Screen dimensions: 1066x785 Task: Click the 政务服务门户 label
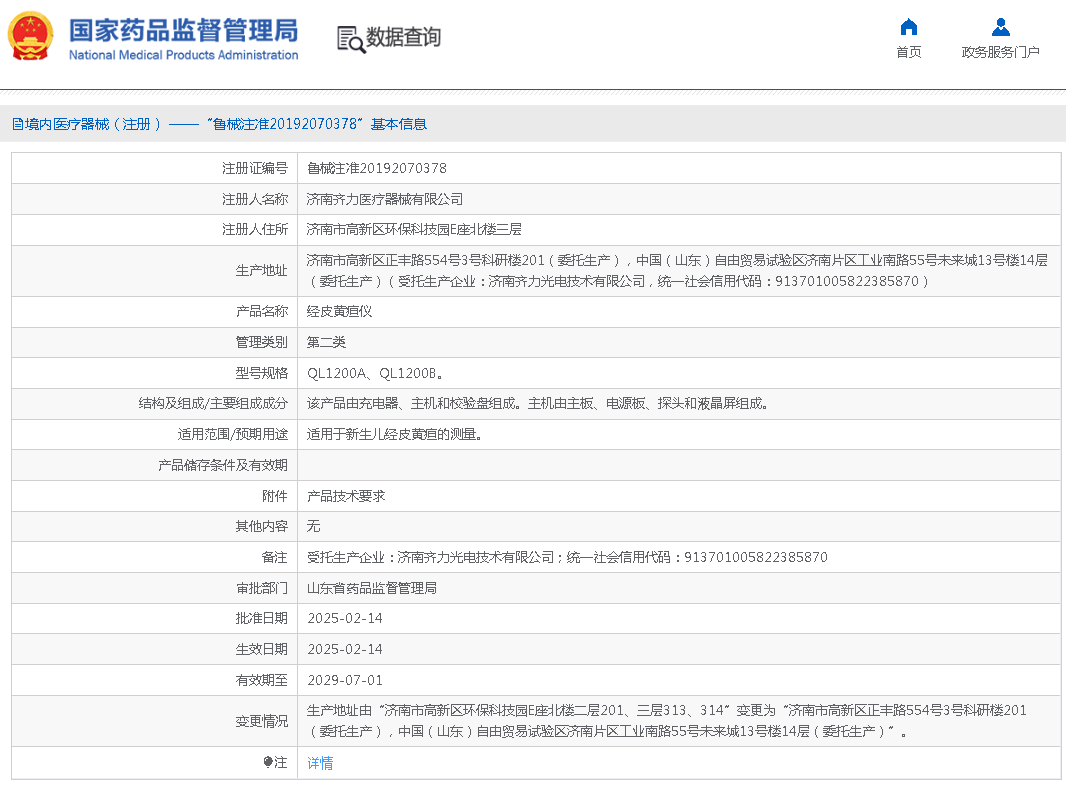click(x=1000, y=51)
